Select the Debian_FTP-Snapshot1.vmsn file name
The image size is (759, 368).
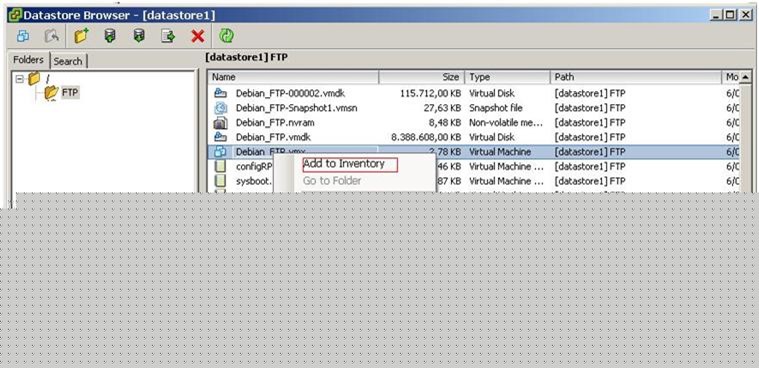point(297,108)
